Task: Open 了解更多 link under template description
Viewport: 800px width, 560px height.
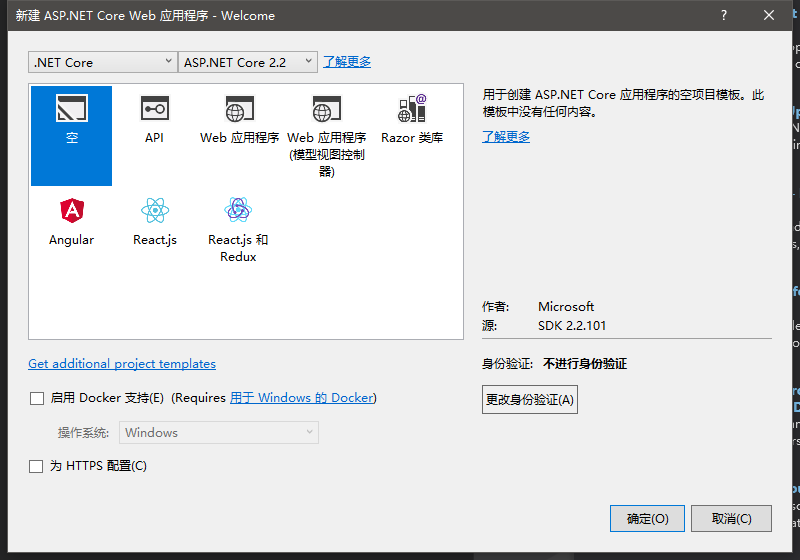Action: pyautogui.click(x=506, y=137)
